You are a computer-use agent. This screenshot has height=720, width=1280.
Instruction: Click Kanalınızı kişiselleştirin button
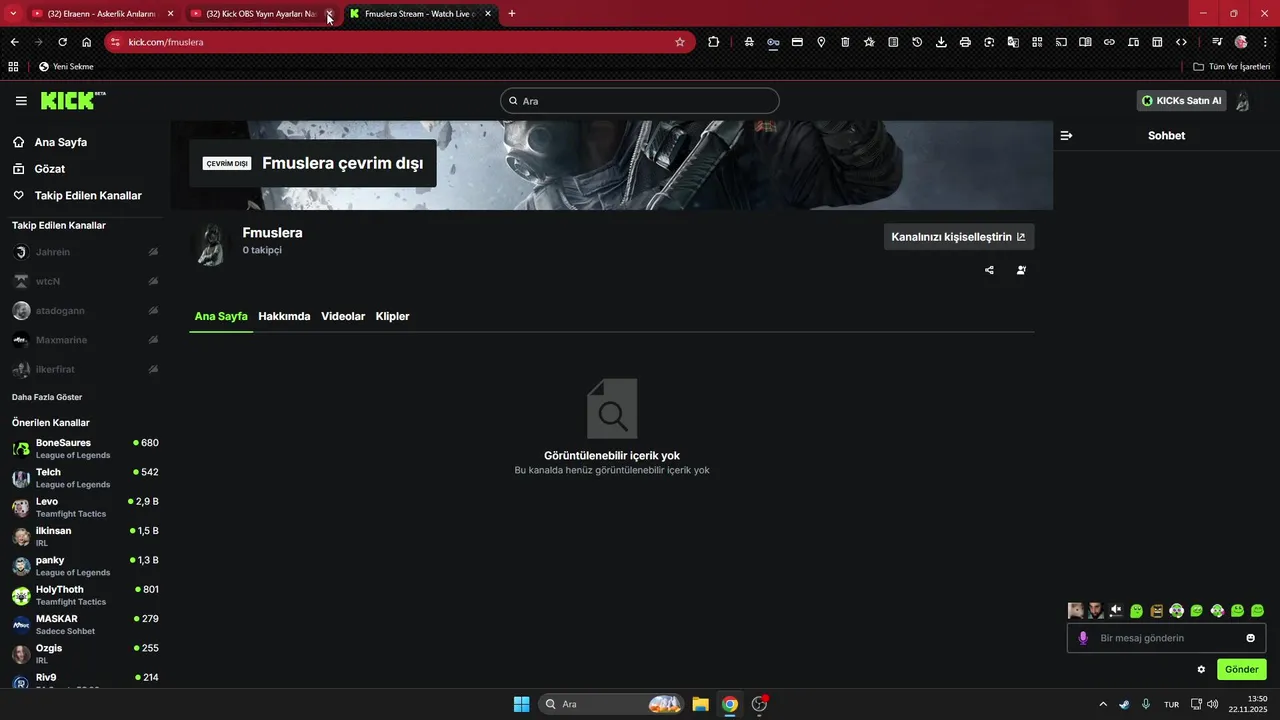(959, 237)
